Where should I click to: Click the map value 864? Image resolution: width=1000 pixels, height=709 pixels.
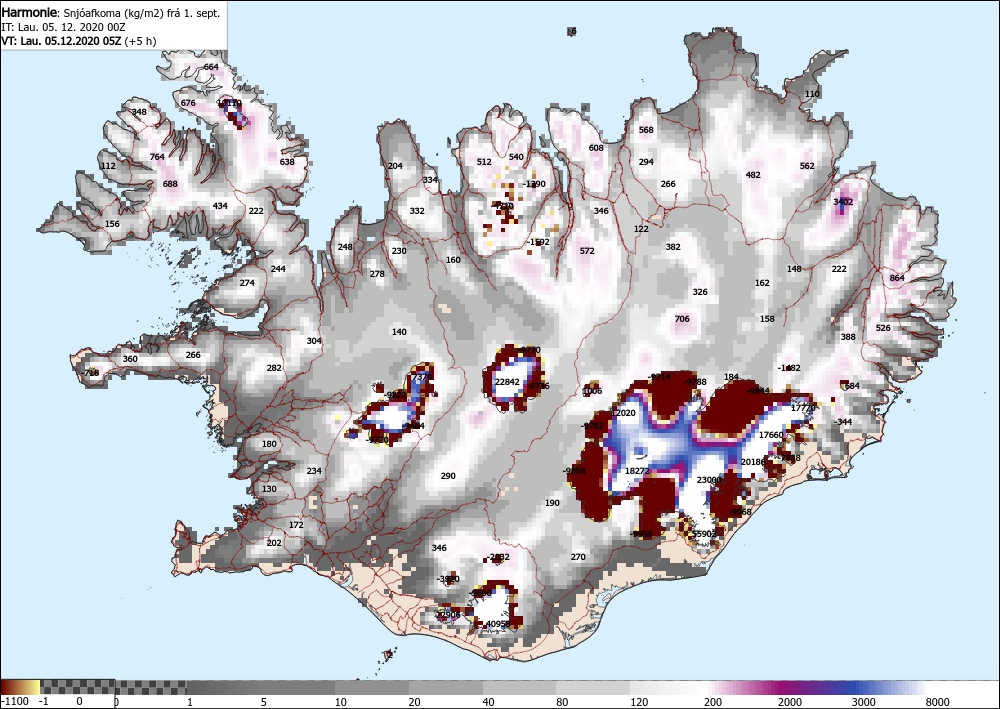[897, 278]
